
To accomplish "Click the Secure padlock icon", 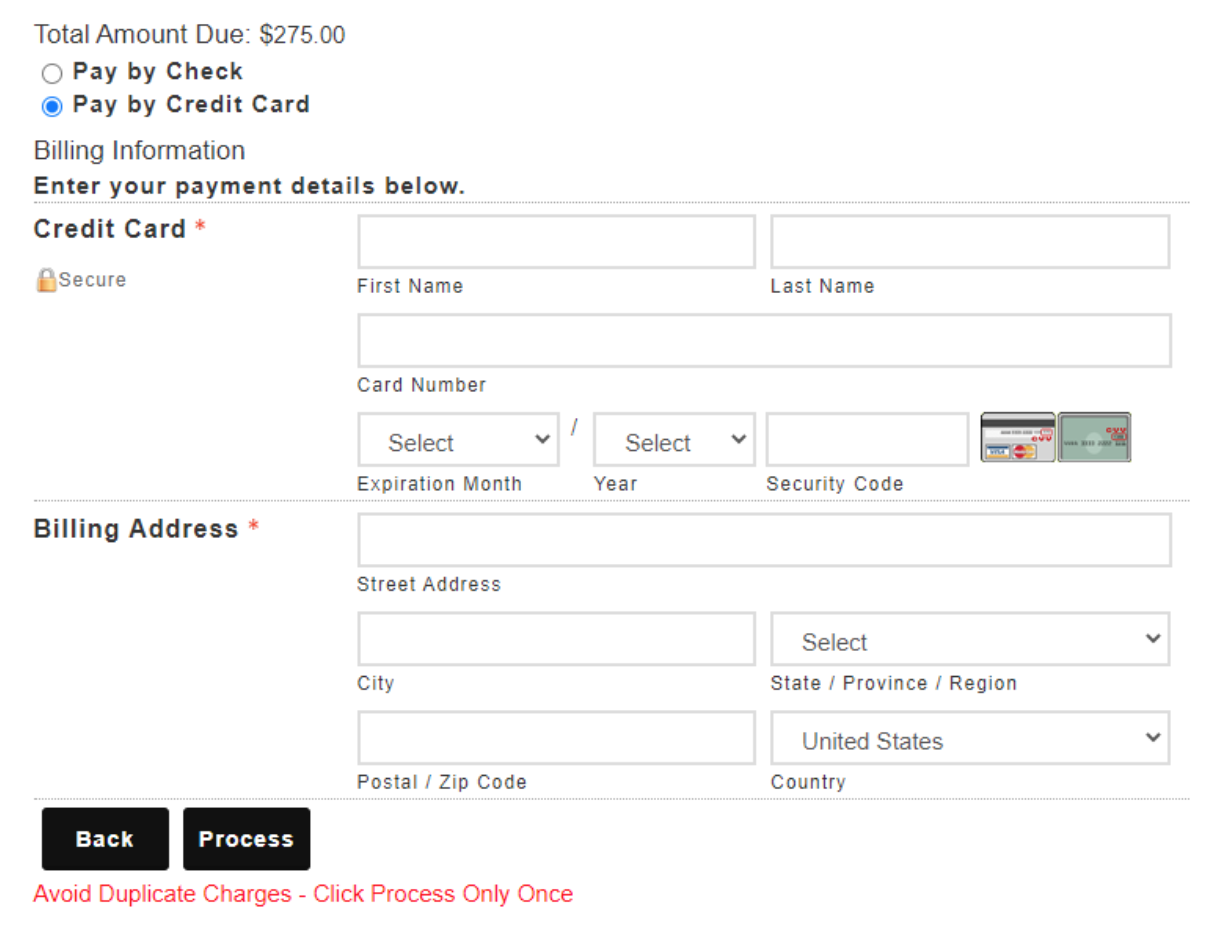I will pos(46,280).
